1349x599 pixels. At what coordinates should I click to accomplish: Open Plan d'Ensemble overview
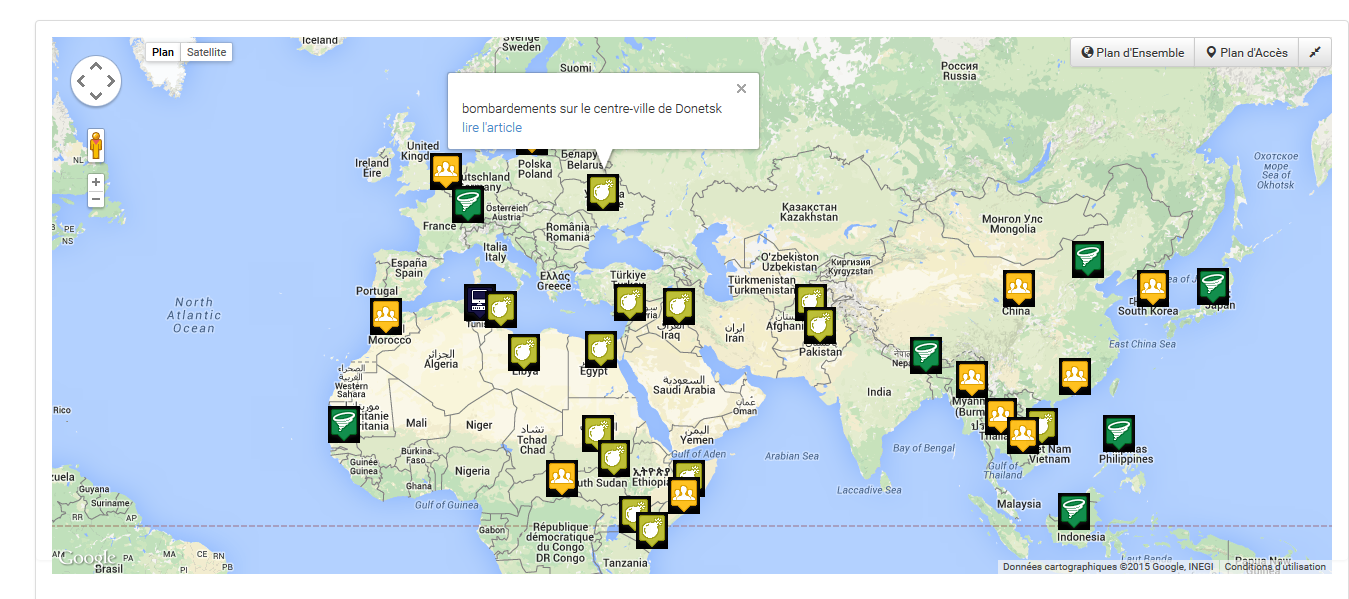(1133, 53)
